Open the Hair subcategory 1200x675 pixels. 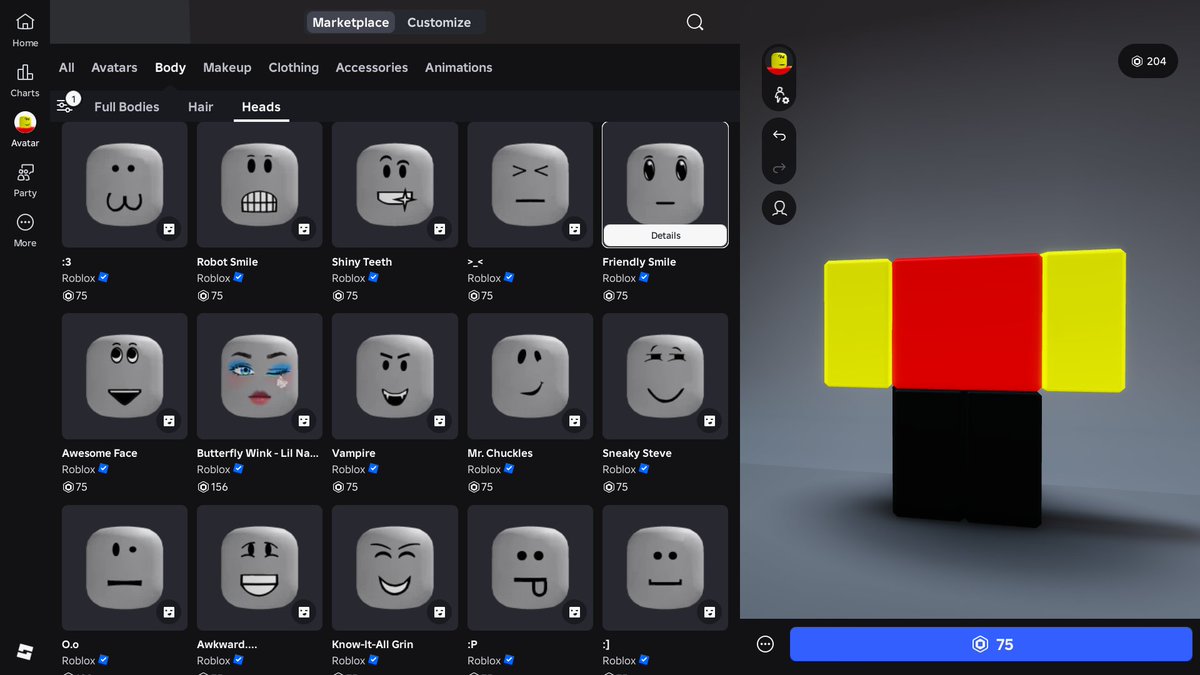click(x=201, y=106)
